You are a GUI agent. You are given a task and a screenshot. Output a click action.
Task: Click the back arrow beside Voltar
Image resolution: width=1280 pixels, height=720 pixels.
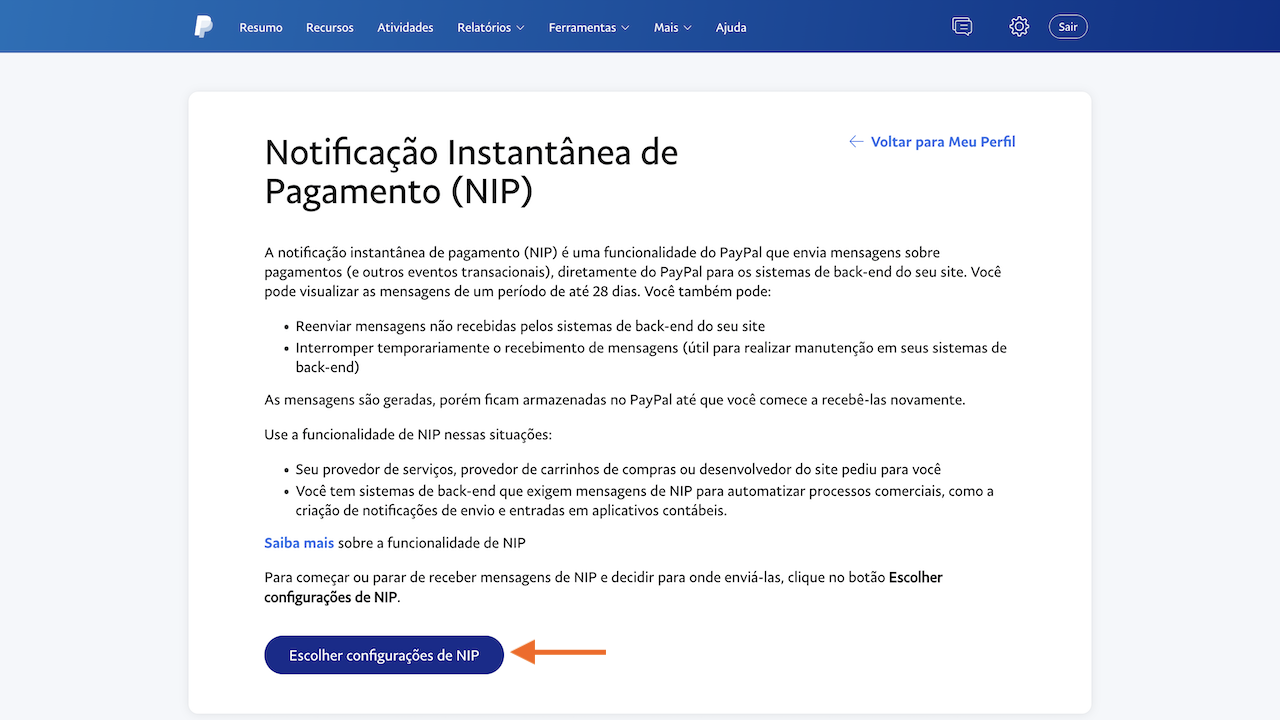point(856,142)
